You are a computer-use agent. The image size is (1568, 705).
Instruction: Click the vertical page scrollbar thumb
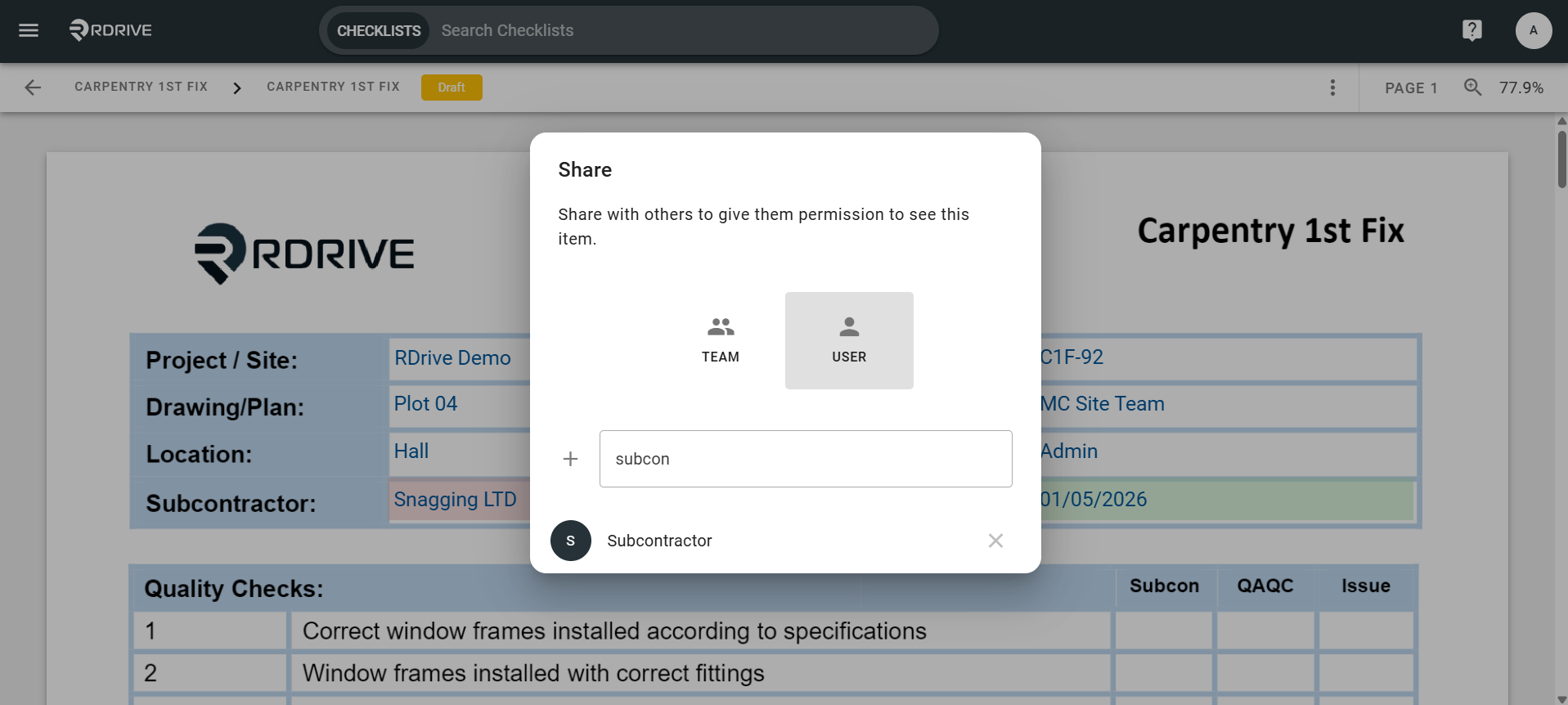pos(1561,159)
